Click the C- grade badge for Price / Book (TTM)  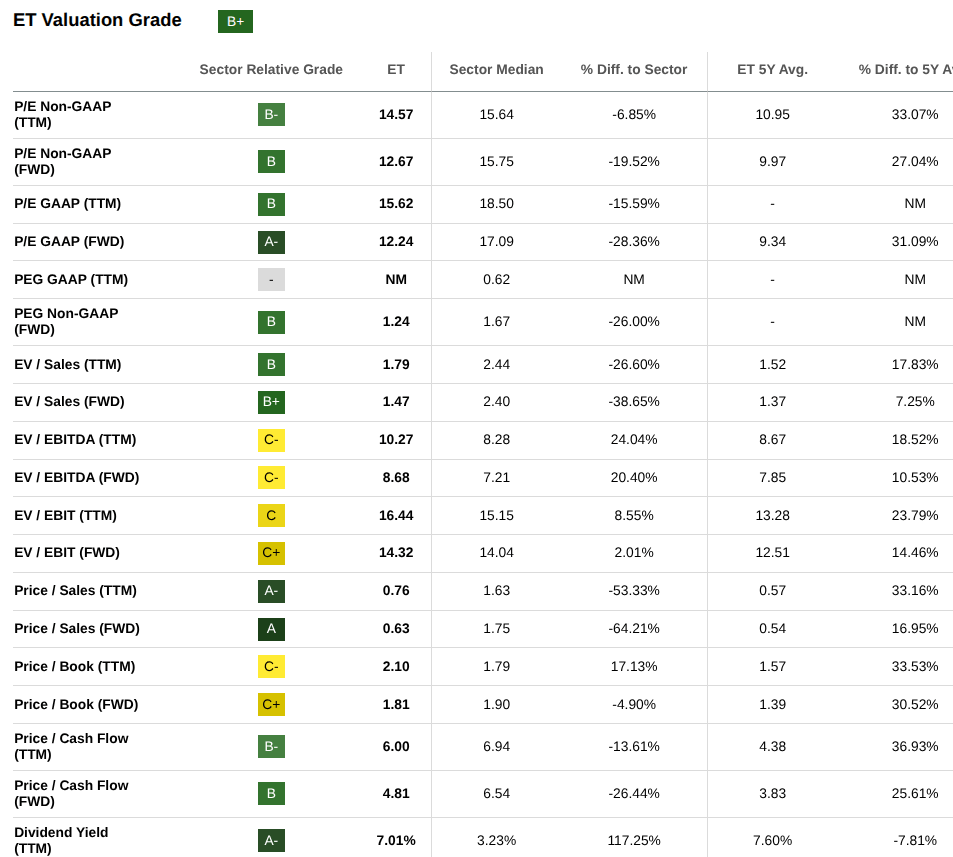tap(271, 667)
